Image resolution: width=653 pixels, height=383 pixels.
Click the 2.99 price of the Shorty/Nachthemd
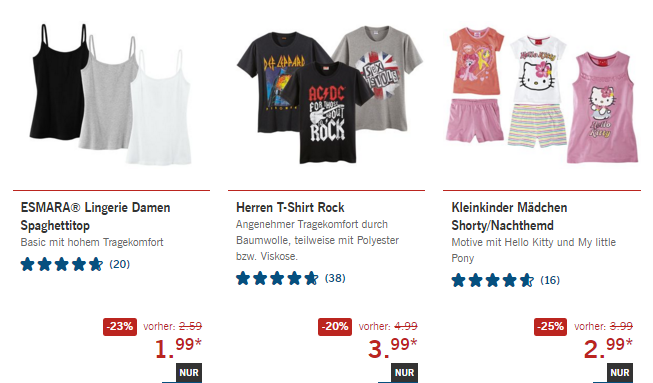click(608, 348)
